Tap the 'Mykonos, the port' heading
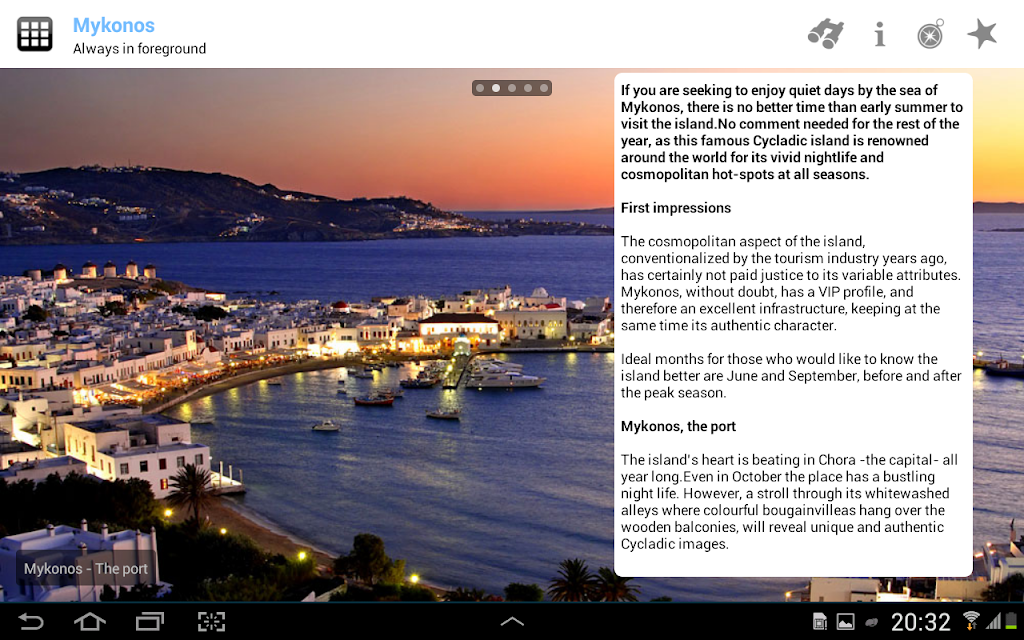Image resolution: width=1024 pixels, height=640 pixels. click(678, 426)
